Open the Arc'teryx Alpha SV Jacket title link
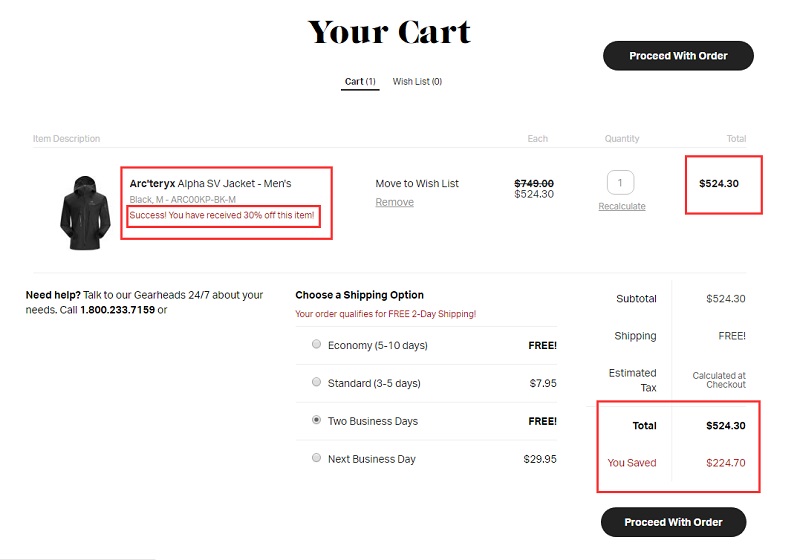The image size is (800, 560). coord(210,183)
